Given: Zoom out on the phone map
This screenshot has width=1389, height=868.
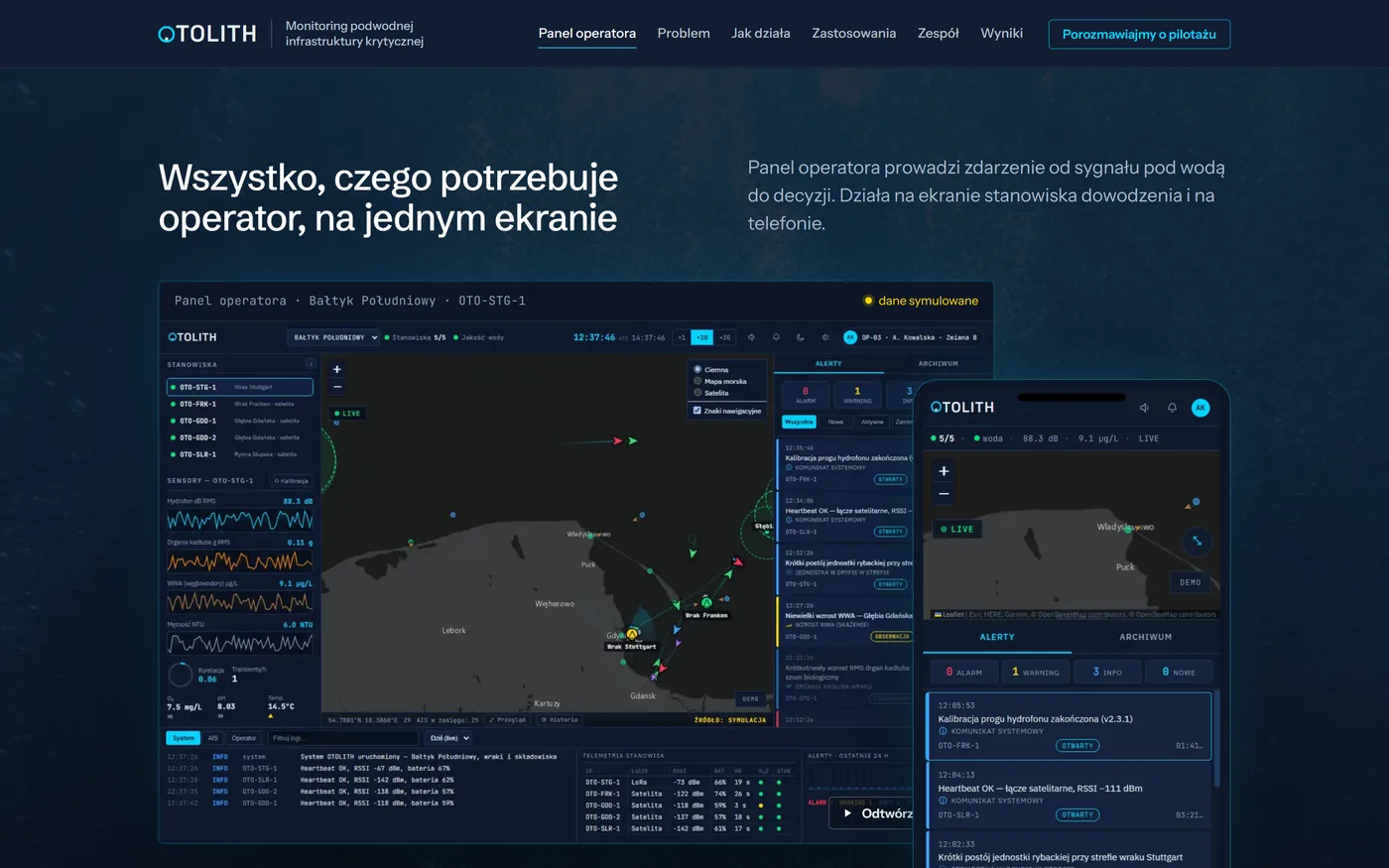Looking at the screenshot, I should point(944,493).
